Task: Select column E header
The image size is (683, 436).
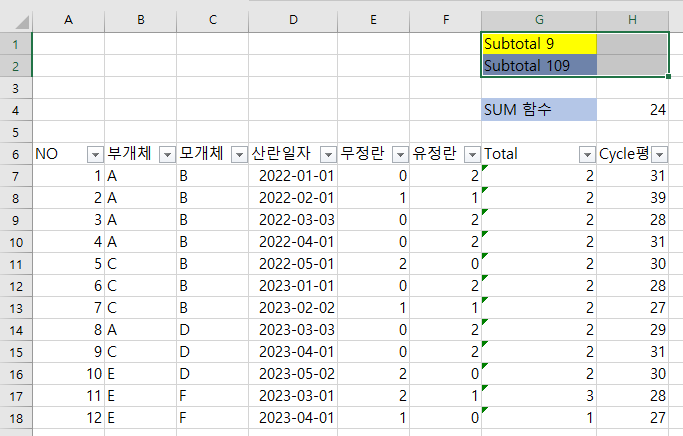Action: [373, 20]
